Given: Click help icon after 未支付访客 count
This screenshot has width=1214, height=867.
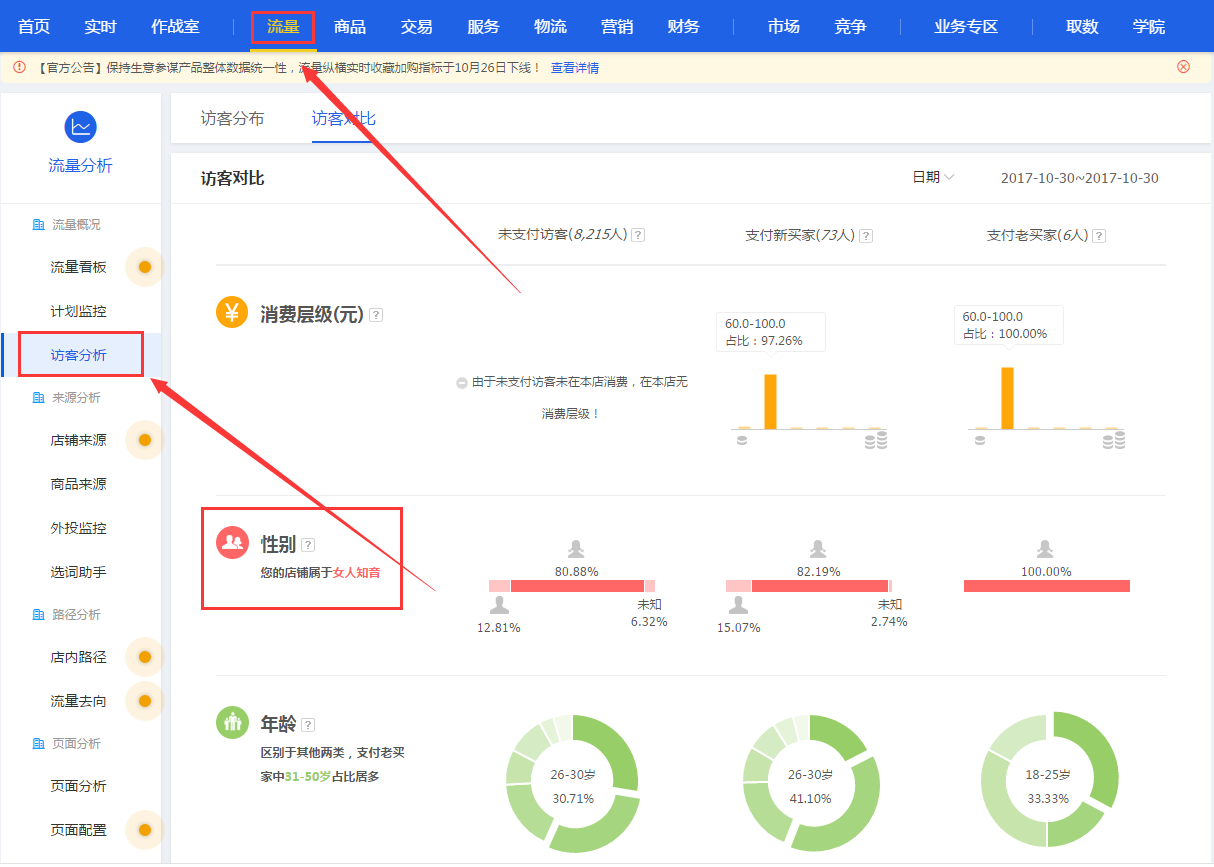Looking at the screenshot, I should (638, 236).
